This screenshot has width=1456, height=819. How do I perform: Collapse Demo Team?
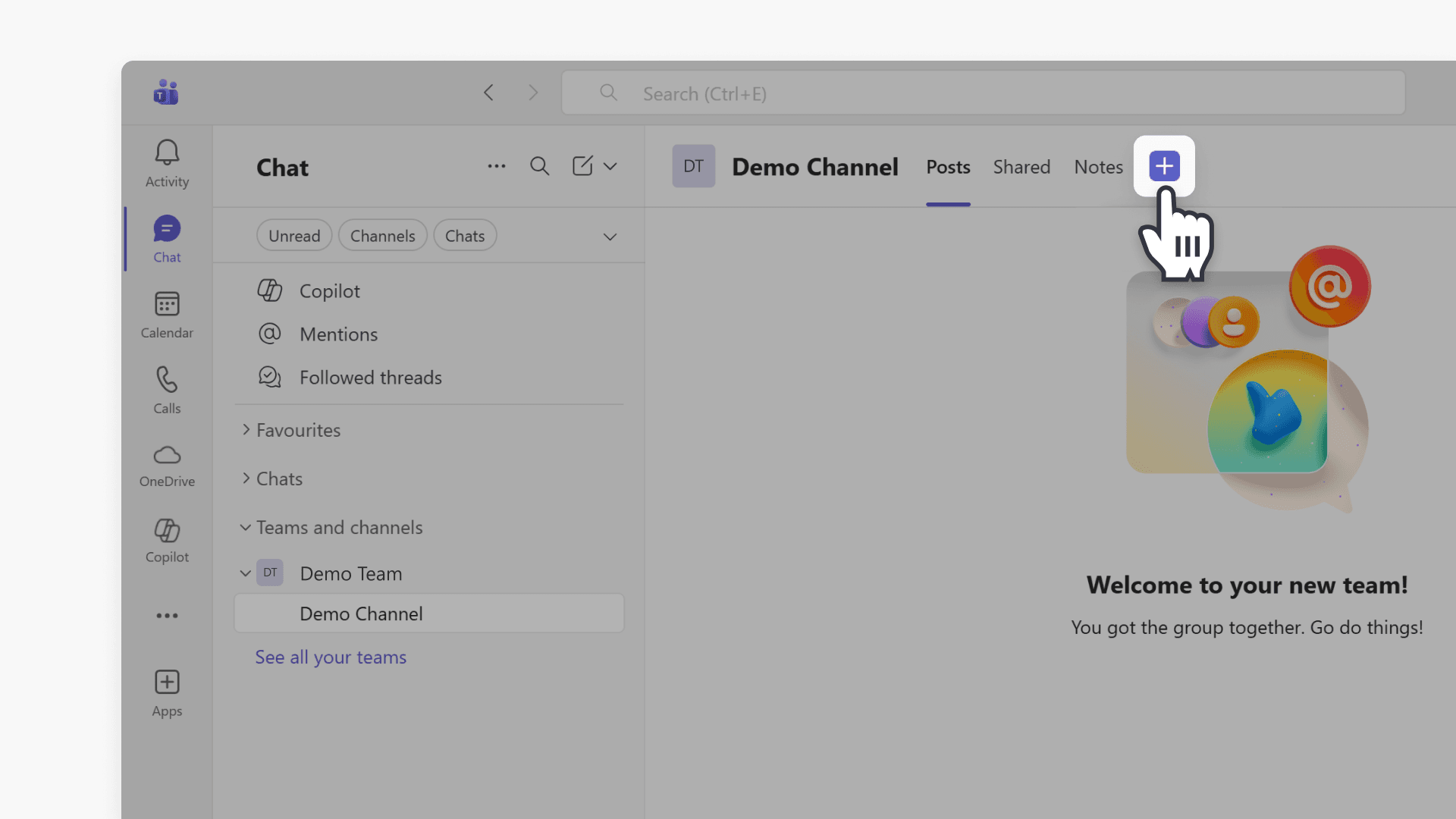[x=244, y=573]
